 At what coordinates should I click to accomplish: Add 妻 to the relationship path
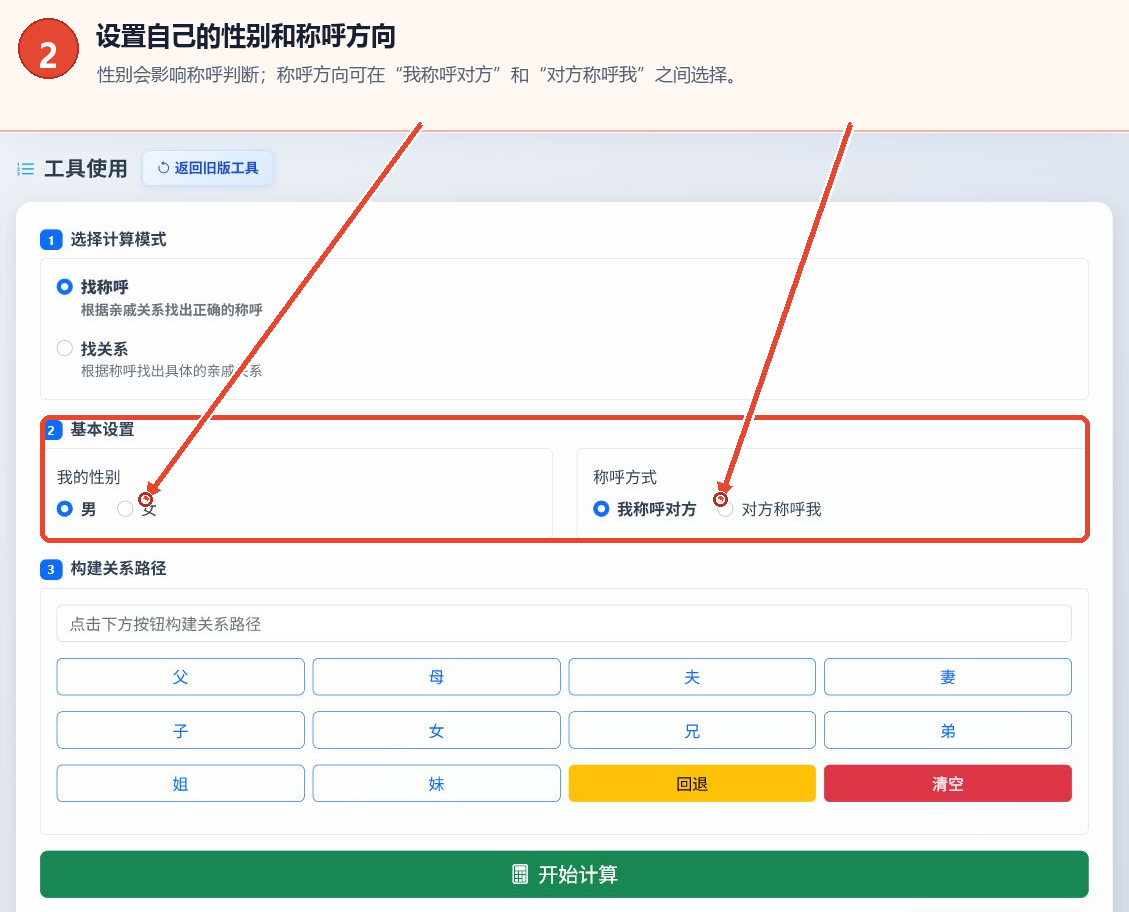click(x=948, y=677)
